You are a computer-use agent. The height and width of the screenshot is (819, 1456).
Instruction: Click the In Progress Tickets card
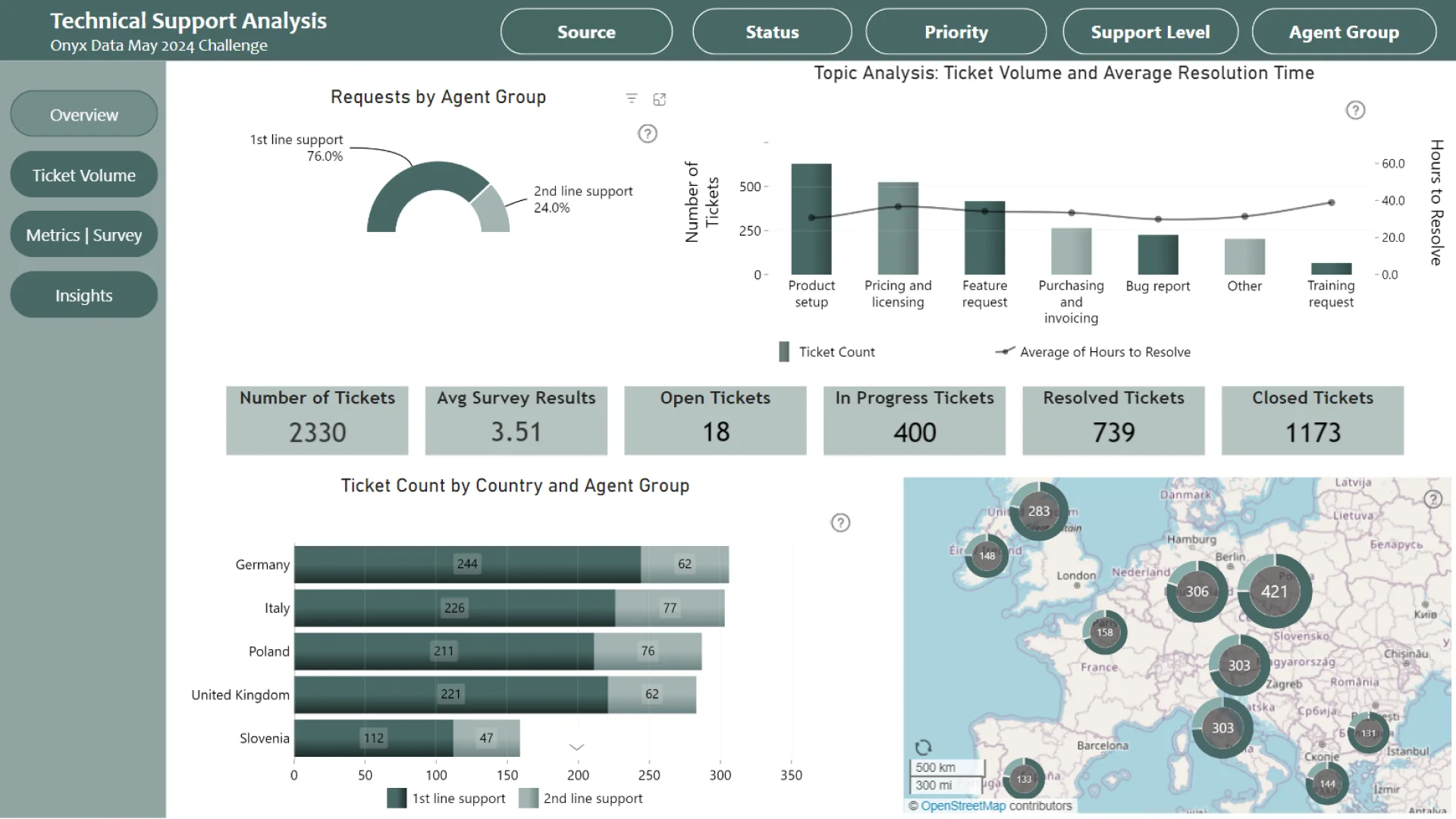[x=915, y=421]
